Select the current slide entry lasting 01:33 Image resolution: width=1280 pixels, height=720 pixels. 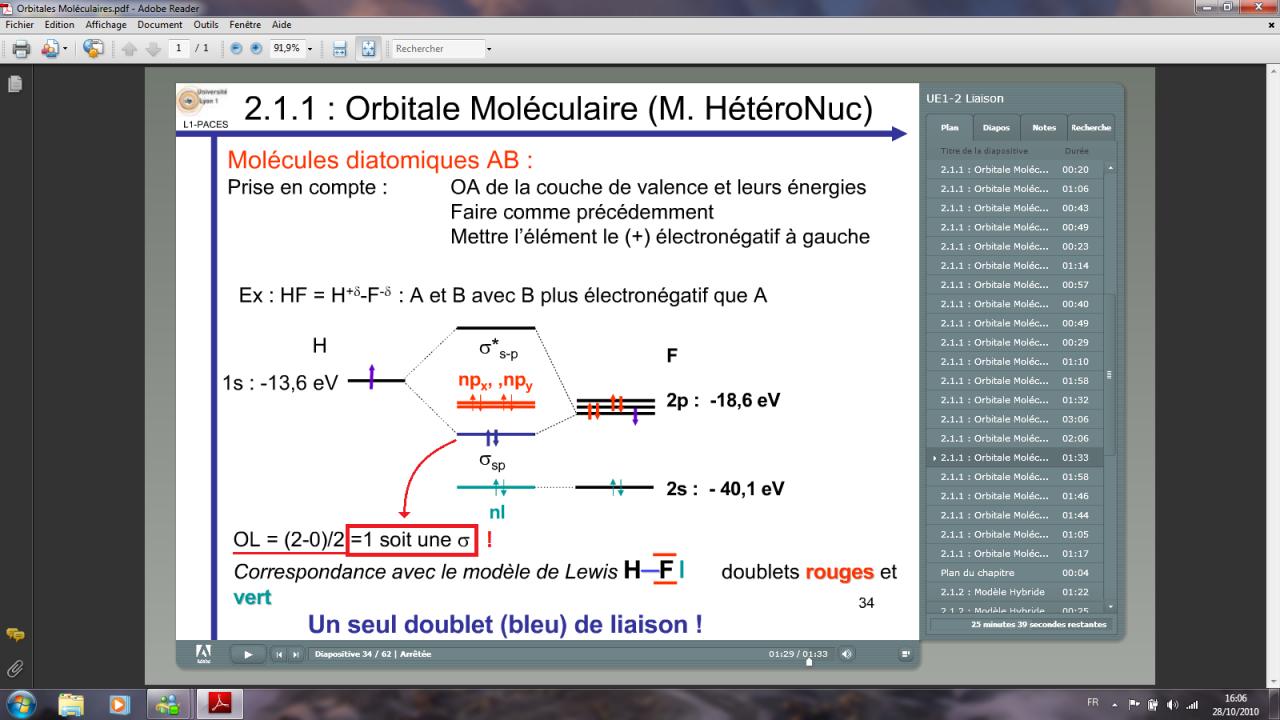coord(1014,458)
